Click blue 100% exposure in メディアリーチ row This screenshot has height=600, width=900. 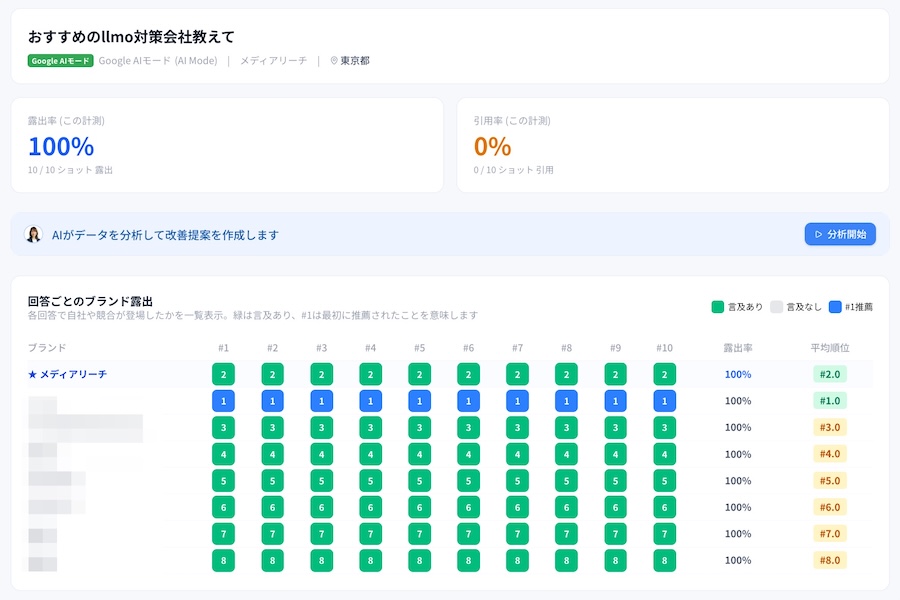click(738, 374)
